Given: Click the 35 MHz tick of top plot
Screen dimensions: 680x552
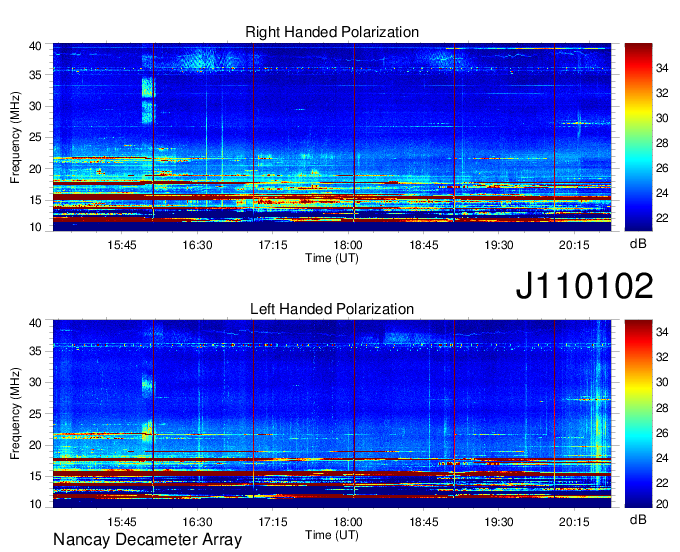Looking at the screenshot, I should point(36,75).
